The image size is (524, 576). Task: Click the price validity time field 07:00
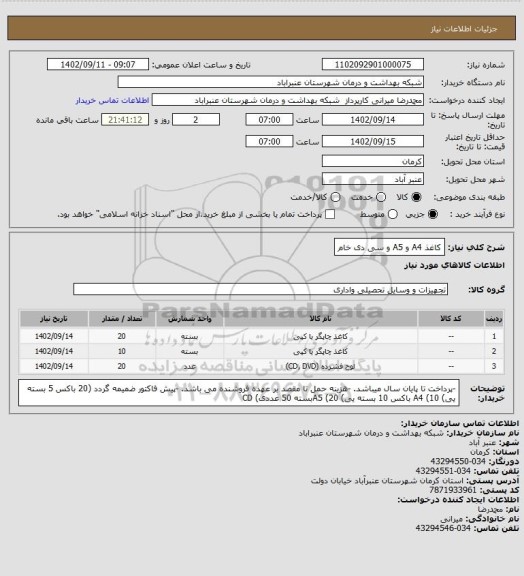pos(269,141)
